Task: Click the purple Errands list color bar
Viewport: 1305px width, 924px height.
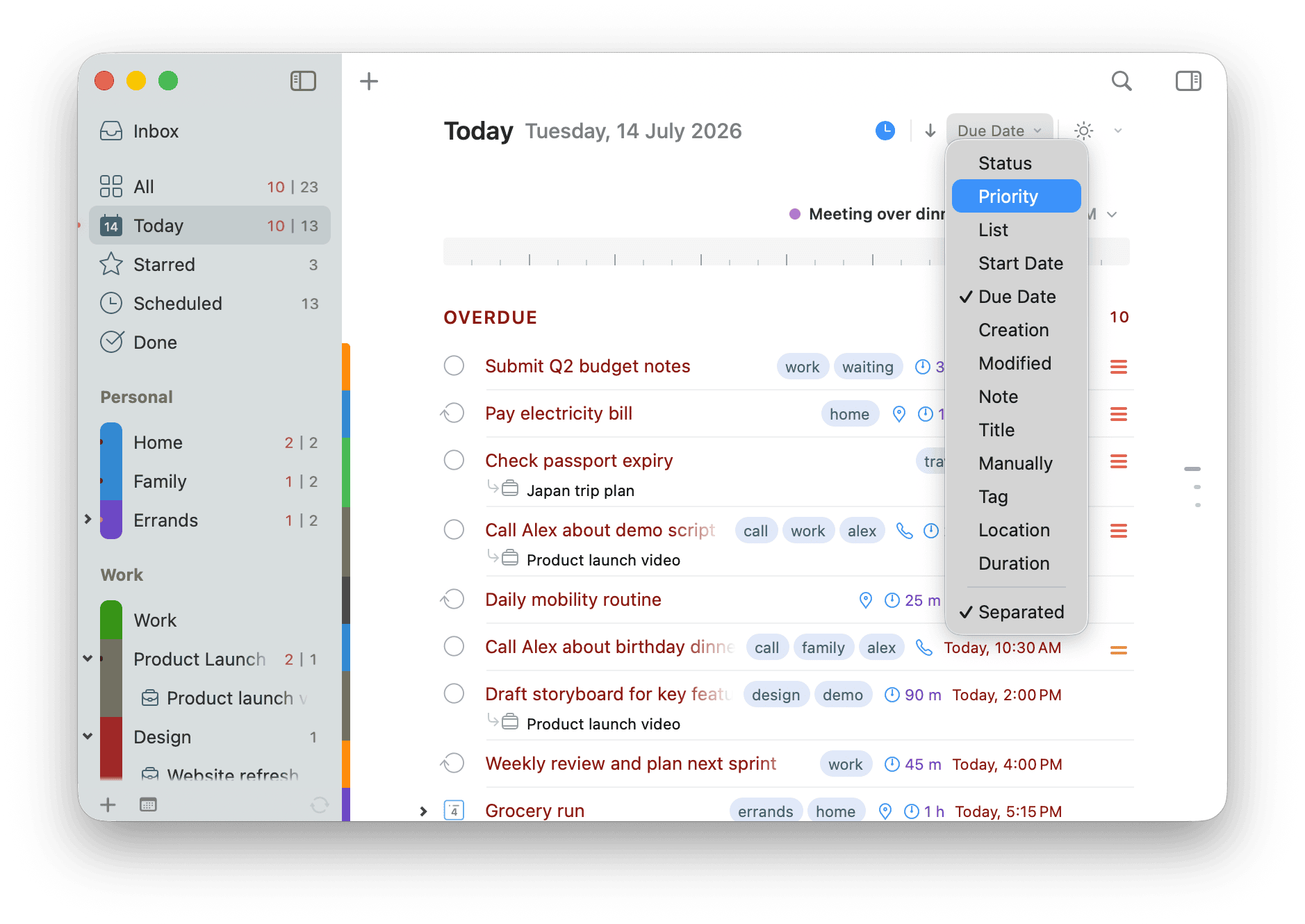Action: 111,520
